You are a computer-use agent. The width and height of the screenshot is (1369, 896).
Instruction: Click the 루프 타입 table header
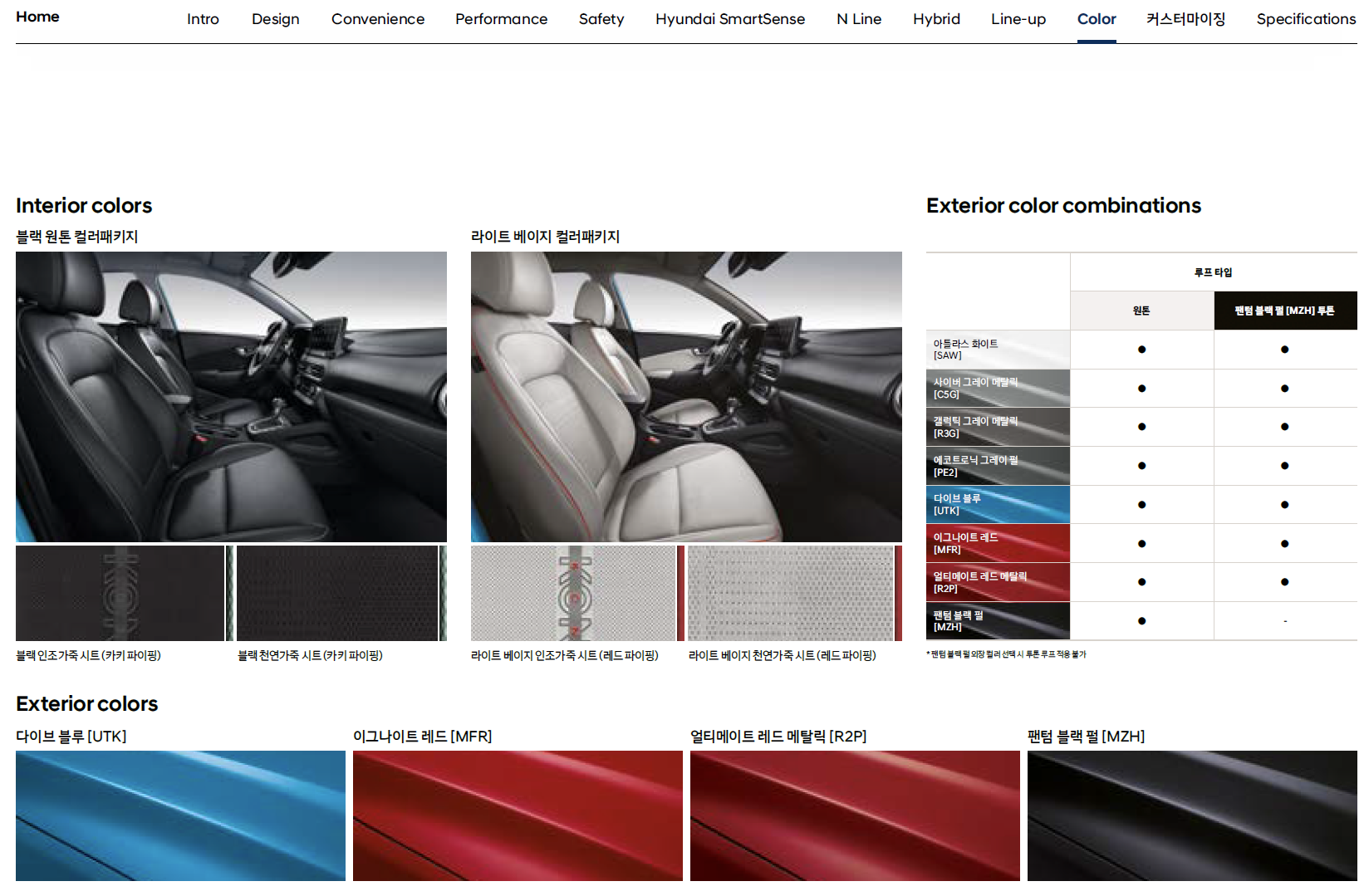(x=1214, y=272)
